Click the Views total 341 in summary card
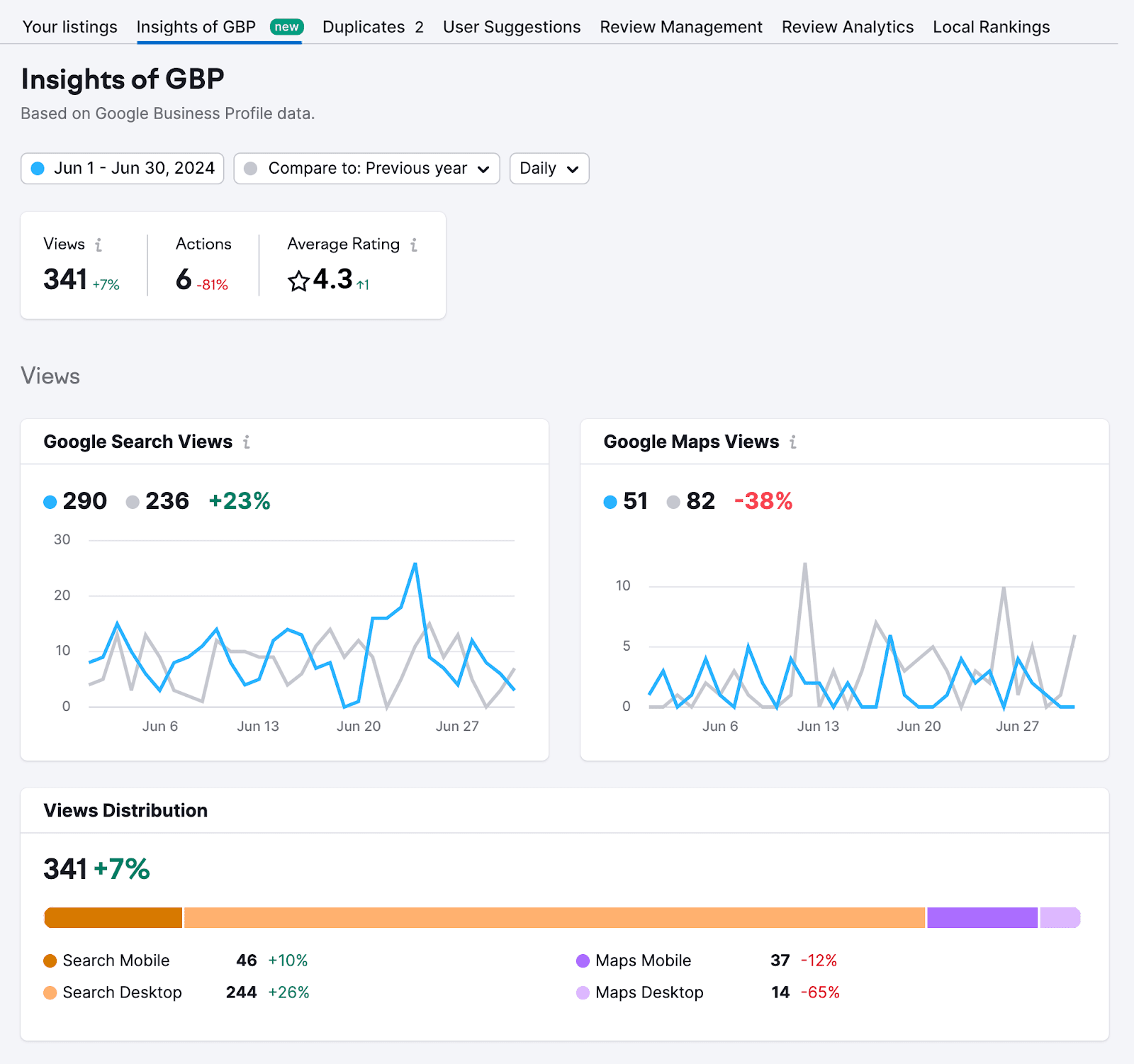 click(x=65, y=279)
